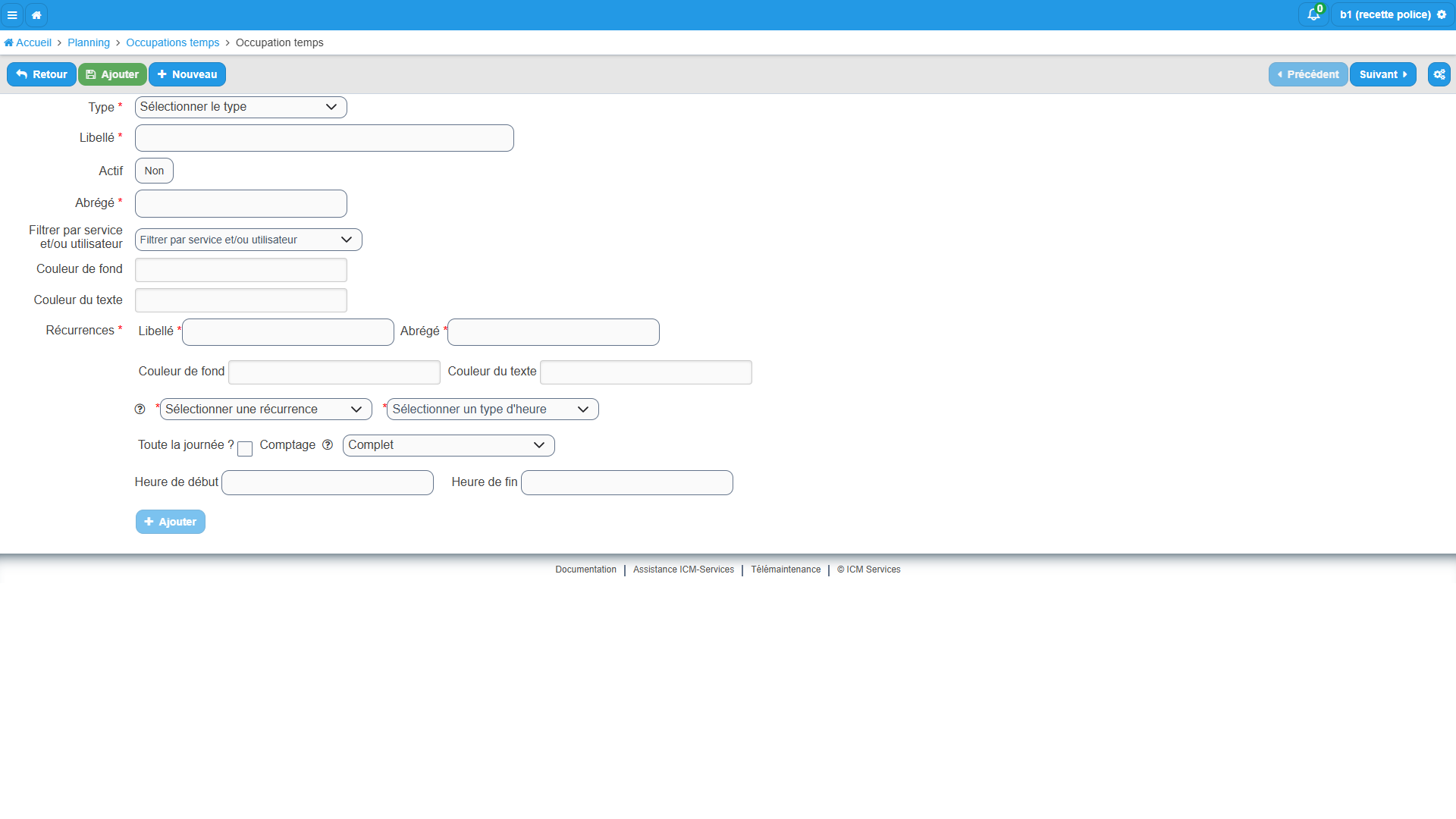Screen dimensions: 1456x819
Task: Navigate to Occupations temps breadcrumb
Action: pos(172,42)
